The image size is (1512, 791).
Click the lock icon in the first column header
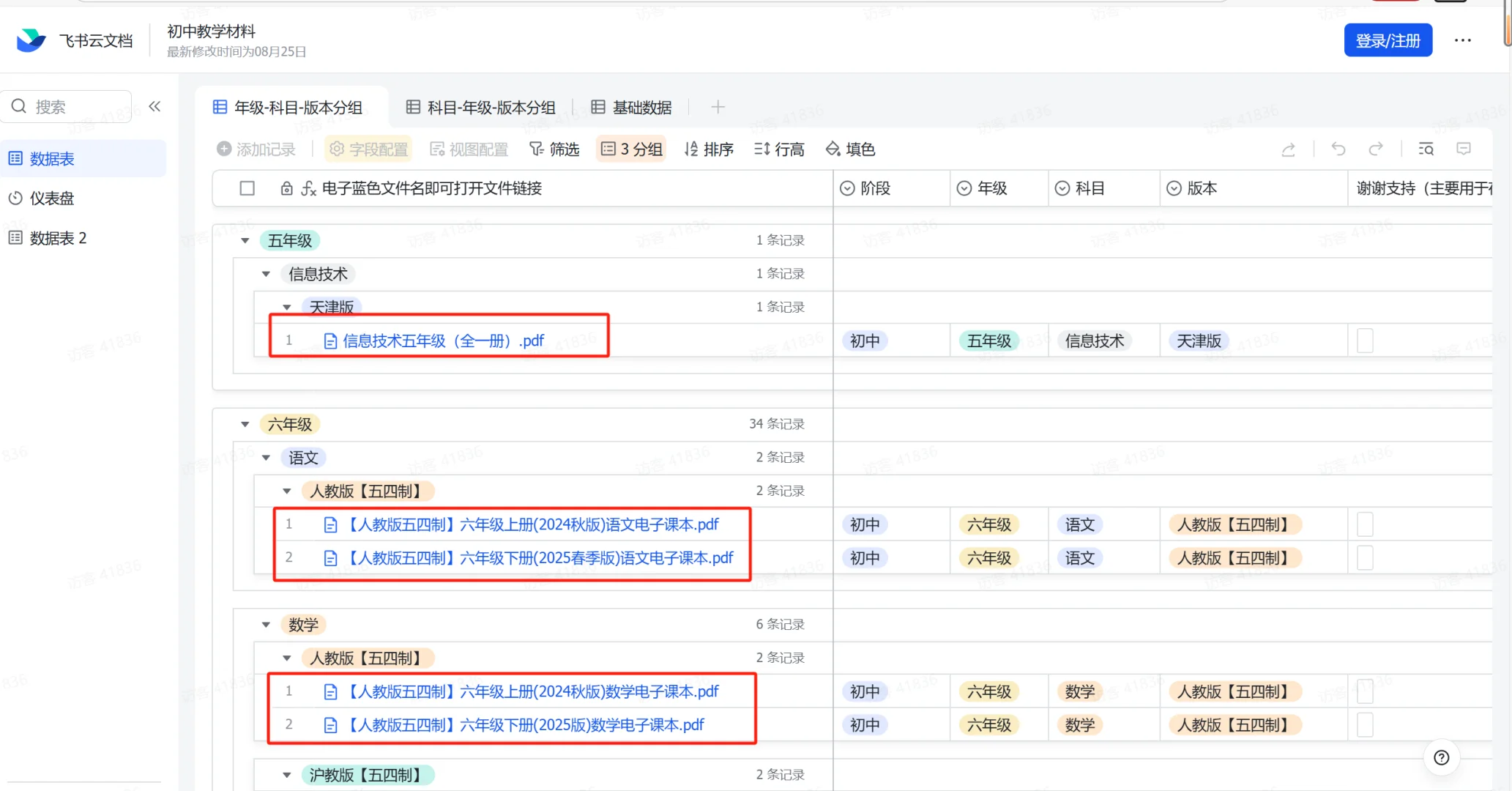pyautogui.click(x=287, y=188)
